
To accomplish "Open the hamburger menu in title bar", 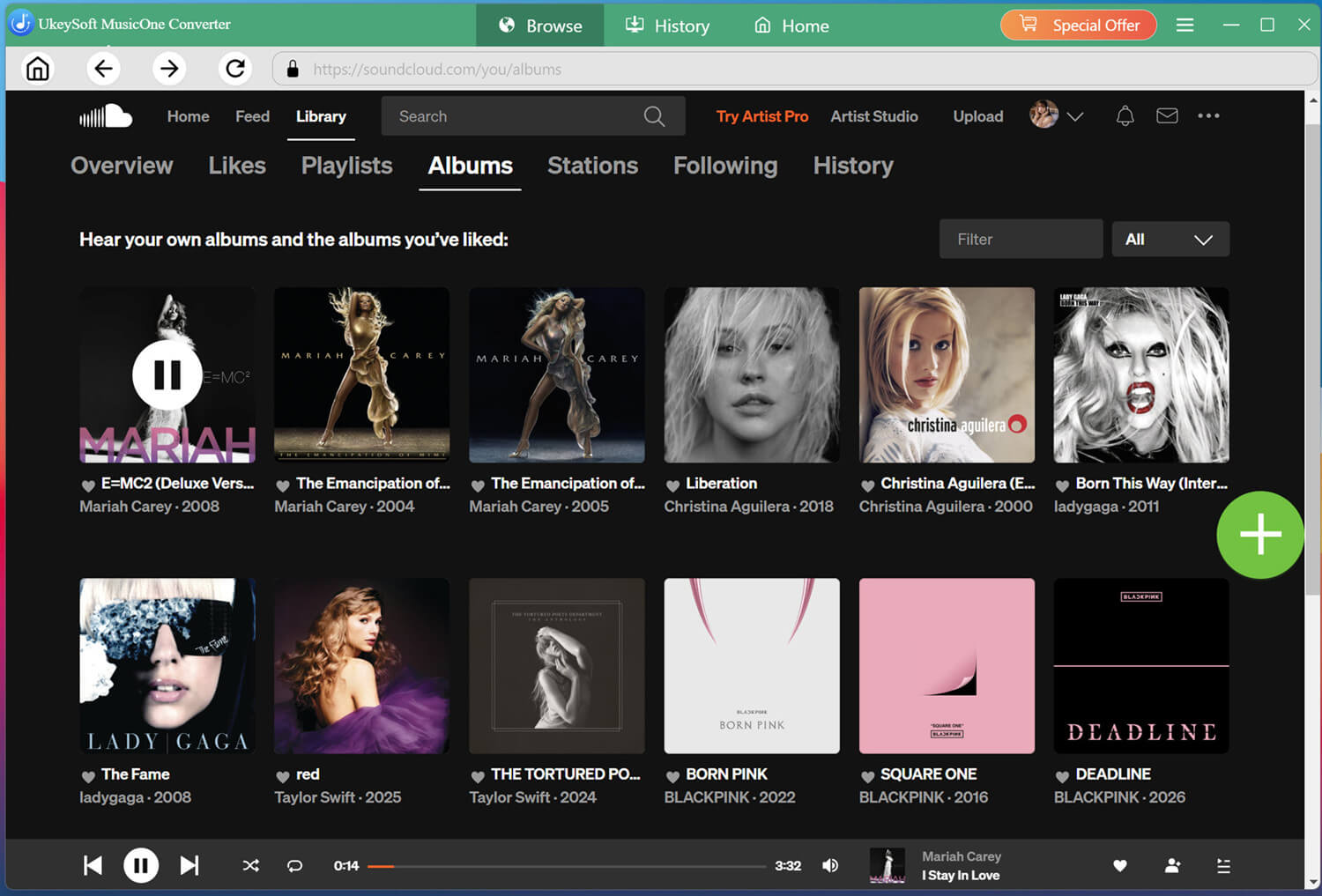I will pyautogui.click(x=1185, y=25).
